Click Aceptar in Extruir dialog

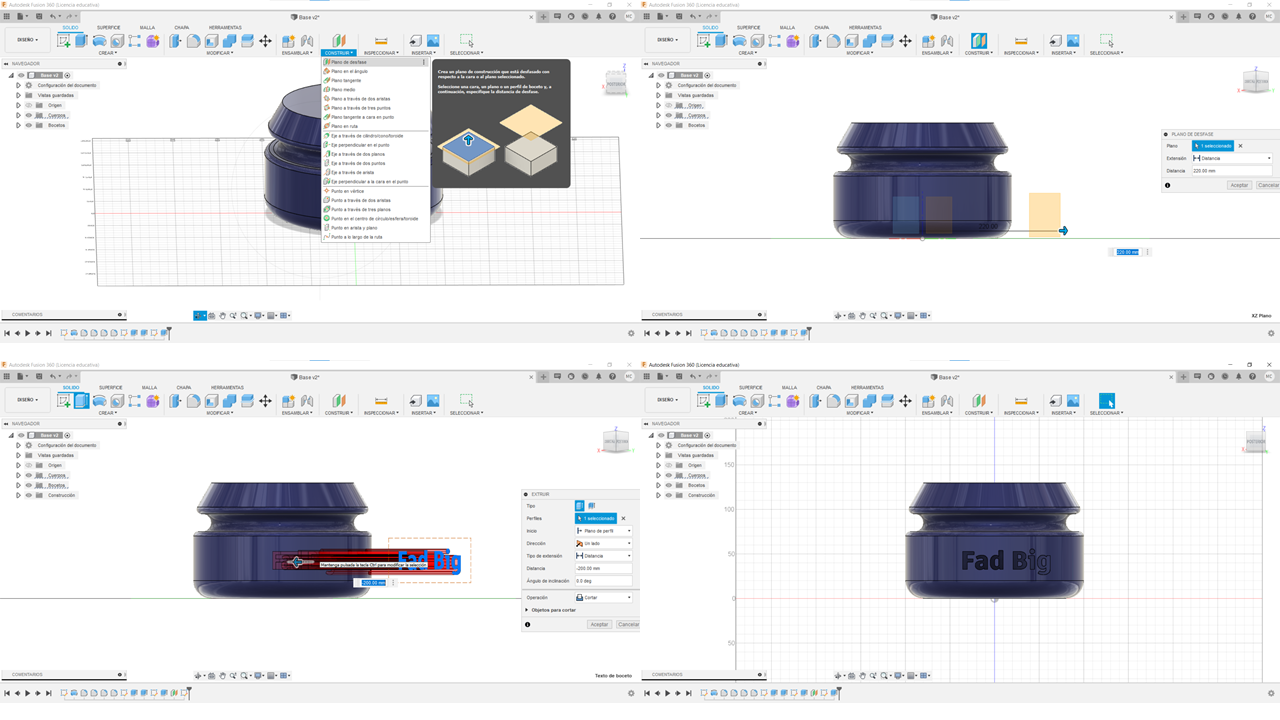tap(599, 624)
